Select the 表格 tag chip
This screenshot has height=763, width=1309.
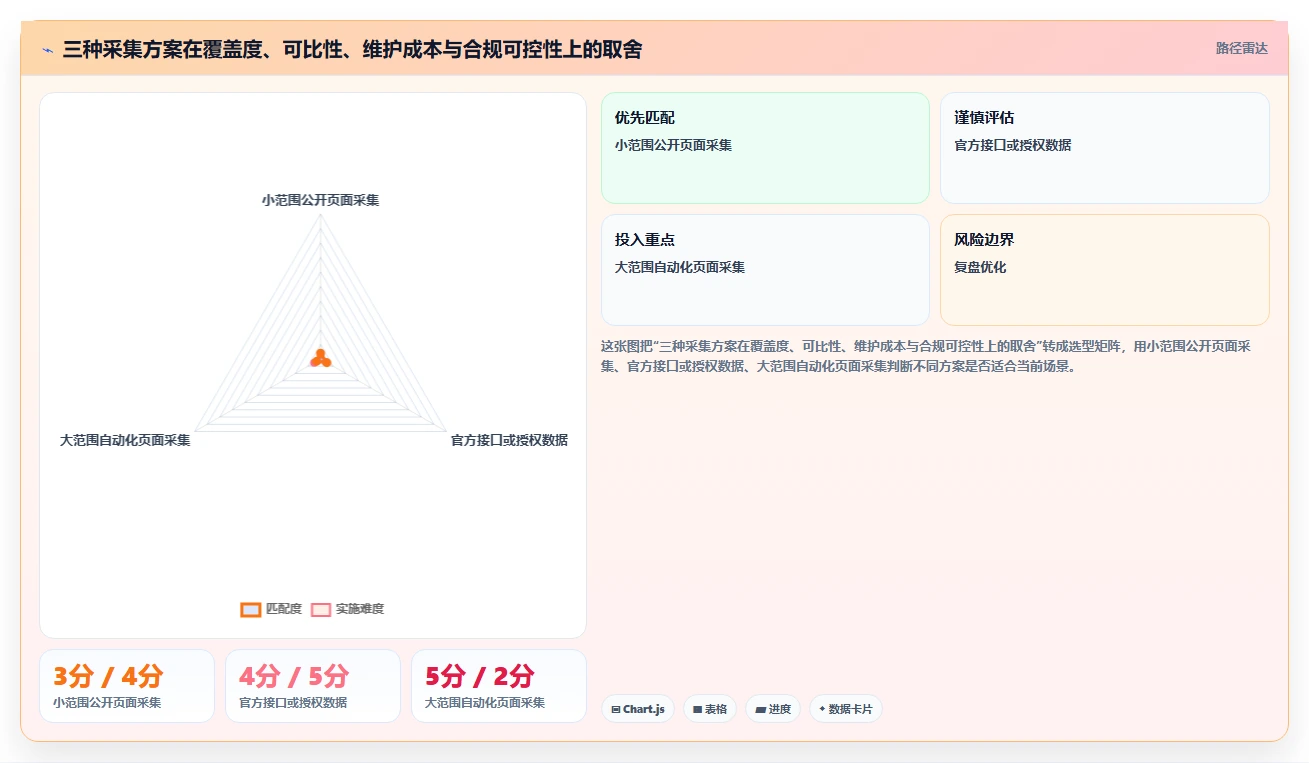pyautogui.click(x=710, y=709)
